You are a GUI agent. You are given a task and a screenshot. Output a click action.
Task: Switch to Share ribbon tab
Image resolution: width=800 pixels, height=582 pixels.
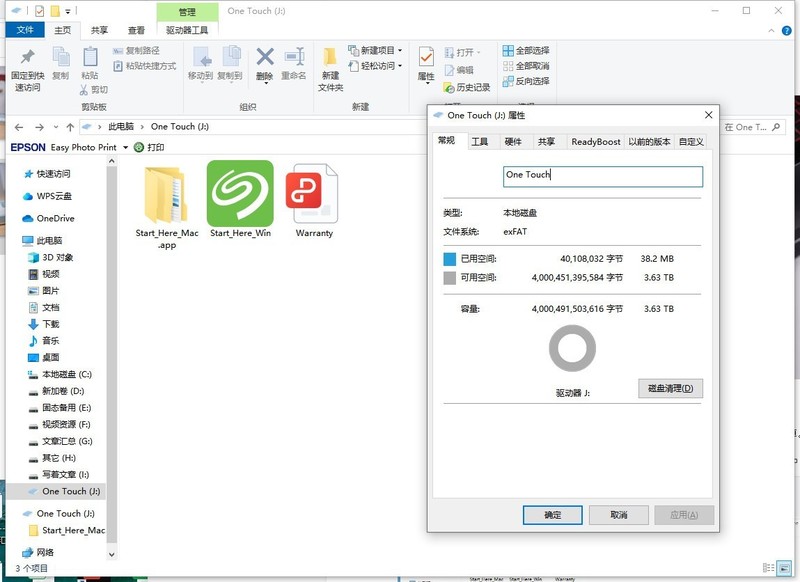pos(99,30)
